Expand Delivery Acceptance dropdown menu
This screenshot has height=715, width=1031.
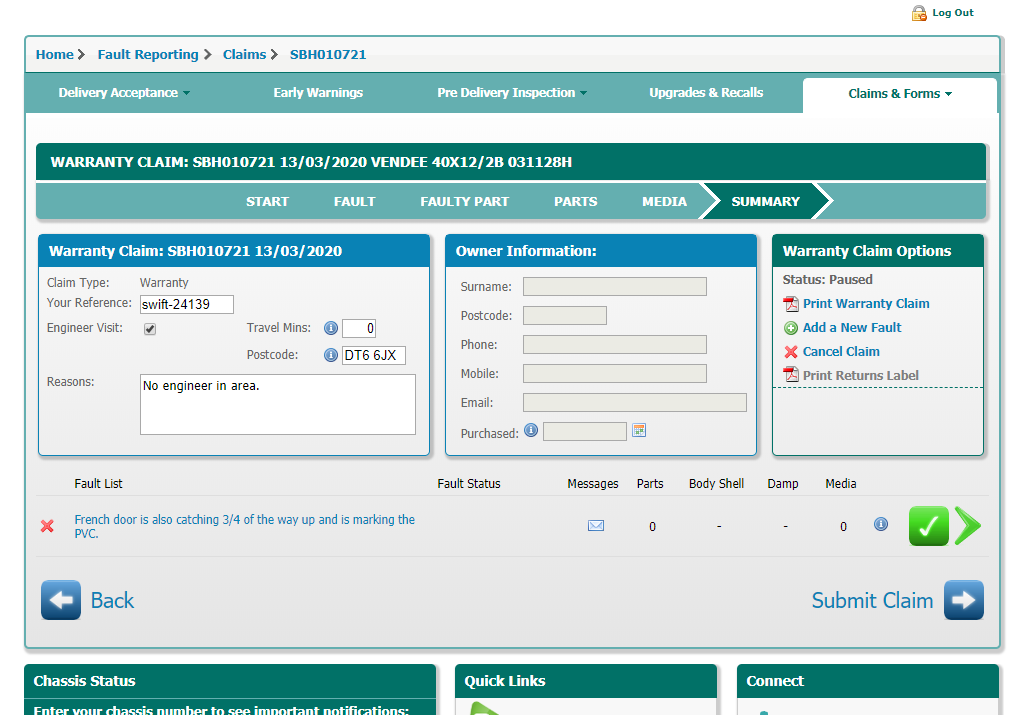pyautogui.click(x=124, y=93)
